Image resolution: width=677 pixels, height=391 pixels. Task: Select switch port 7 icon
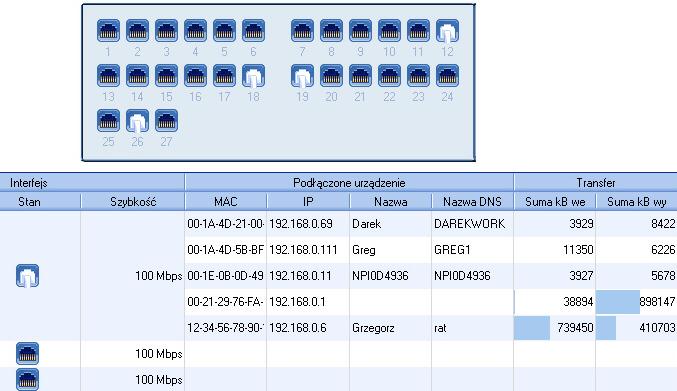[x=302, y=31]
